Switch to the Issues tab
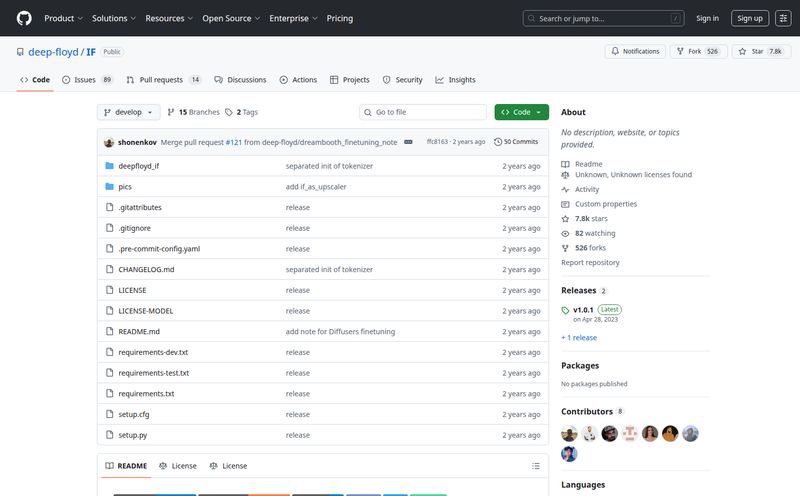Image resolution: width=800 pixels, height=496 pixels. [x=87, y=80]
